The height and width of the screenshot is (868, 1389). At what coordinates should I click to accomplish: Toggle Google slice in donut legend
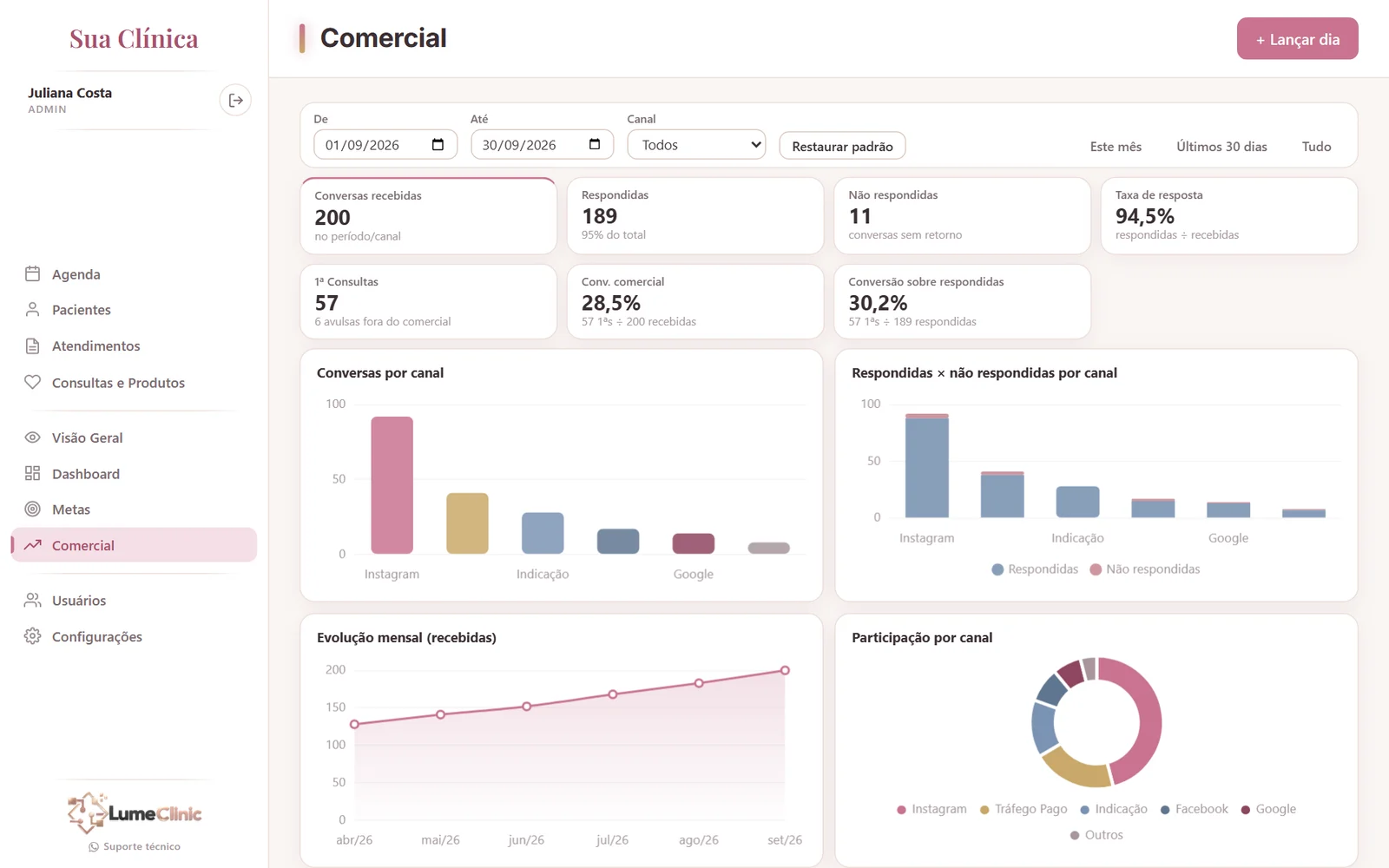[x=1268, y=809]
